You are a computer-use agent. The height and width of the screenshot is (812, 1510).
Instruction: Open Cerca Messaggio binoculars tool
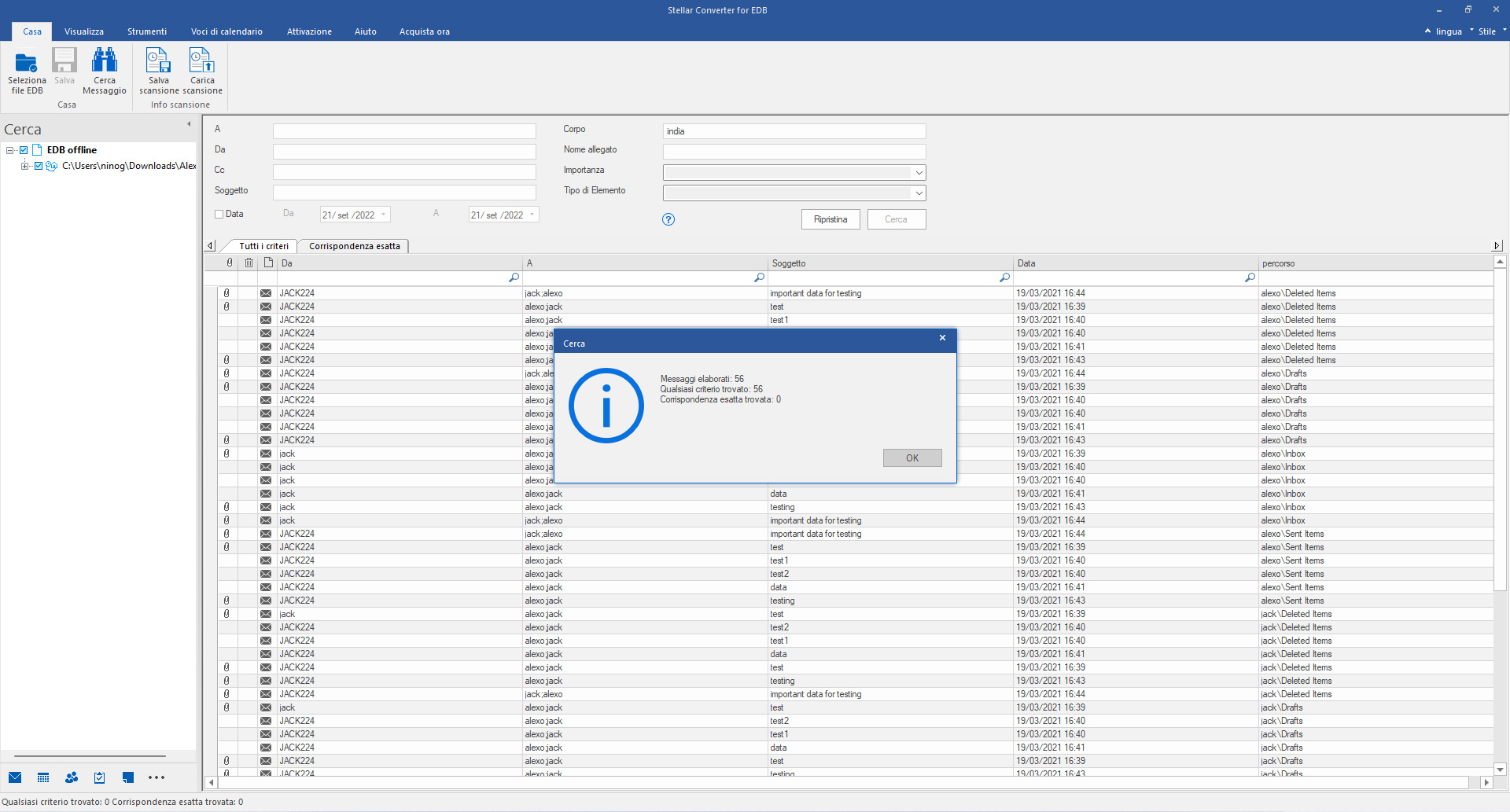pos(105,61)
